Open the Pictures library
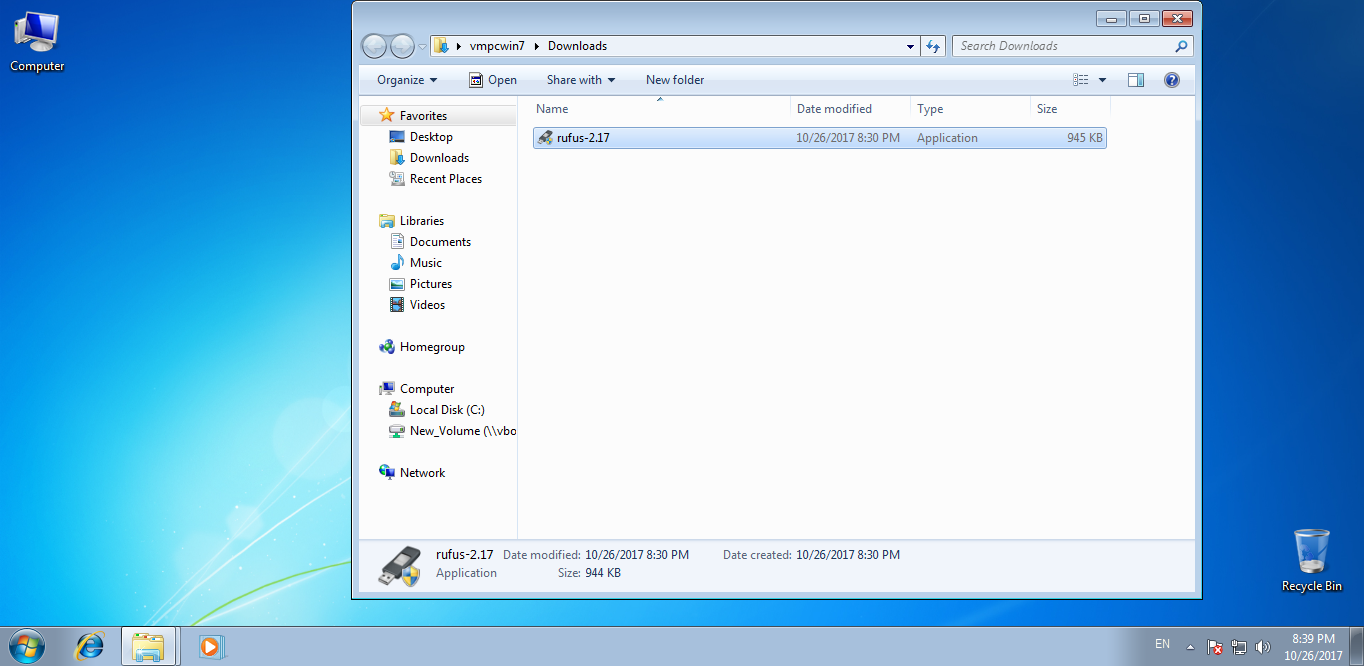Viewport: 1364px width, 666px height. pos(430,284)
